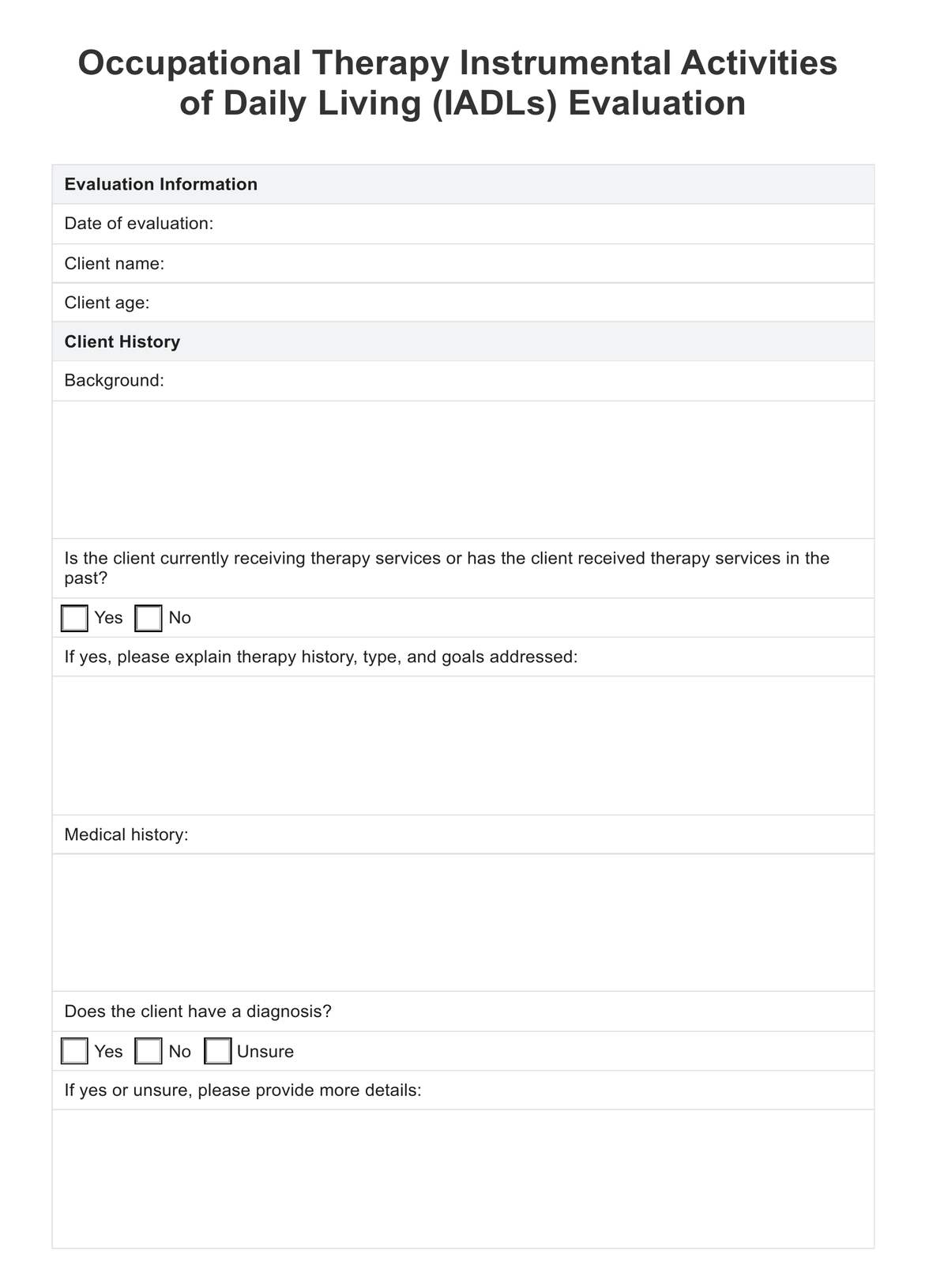The width and height of the screenshot is (929, 1288).
Task: Check No for receiving therapy services
Action: click(x=149, y=618)
